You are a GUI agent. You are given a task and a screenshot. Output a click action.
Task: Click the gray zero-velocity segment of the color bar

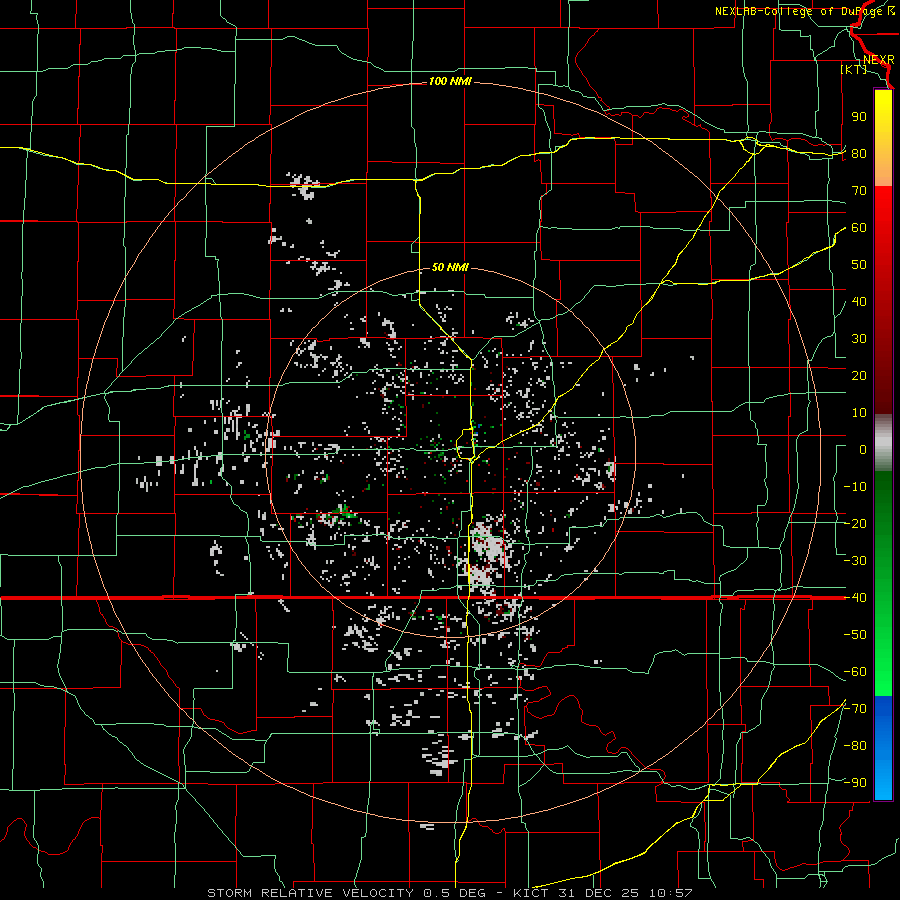883,443
